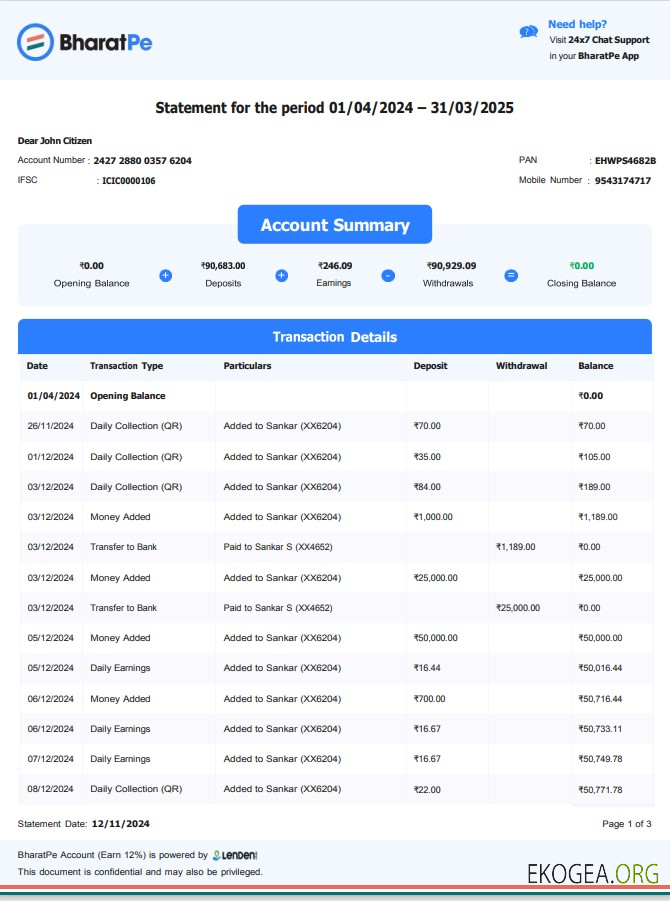Viewport: 670px width, 901px height.
Task: Click the Particulars column header
Action: pyautogui.click(x=247, y=366)
